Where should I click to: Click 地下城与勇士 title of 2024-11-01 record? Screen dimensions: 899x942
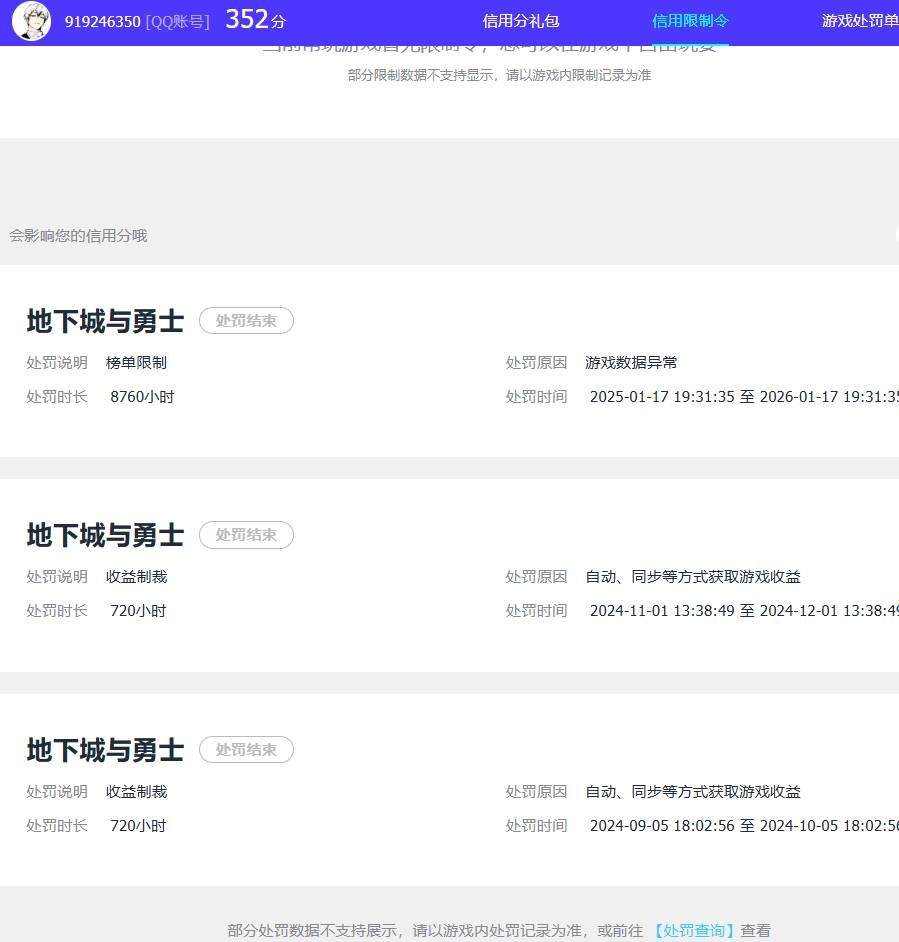(x=105, y=535)
